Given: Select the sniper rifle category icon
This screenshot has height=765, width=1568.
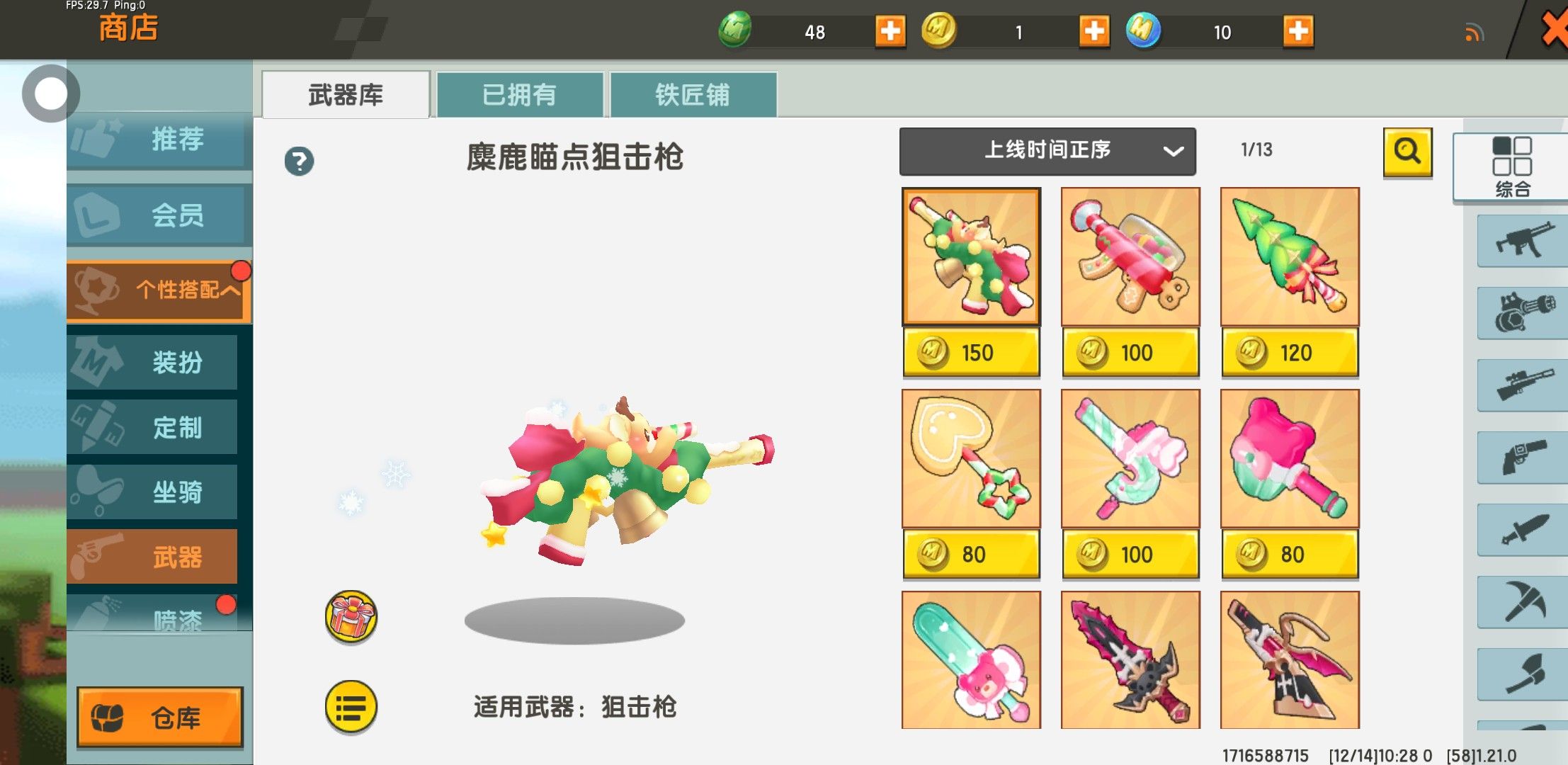Looking at the screenshot, I should pyautogui.click(x=1523, y=384).
